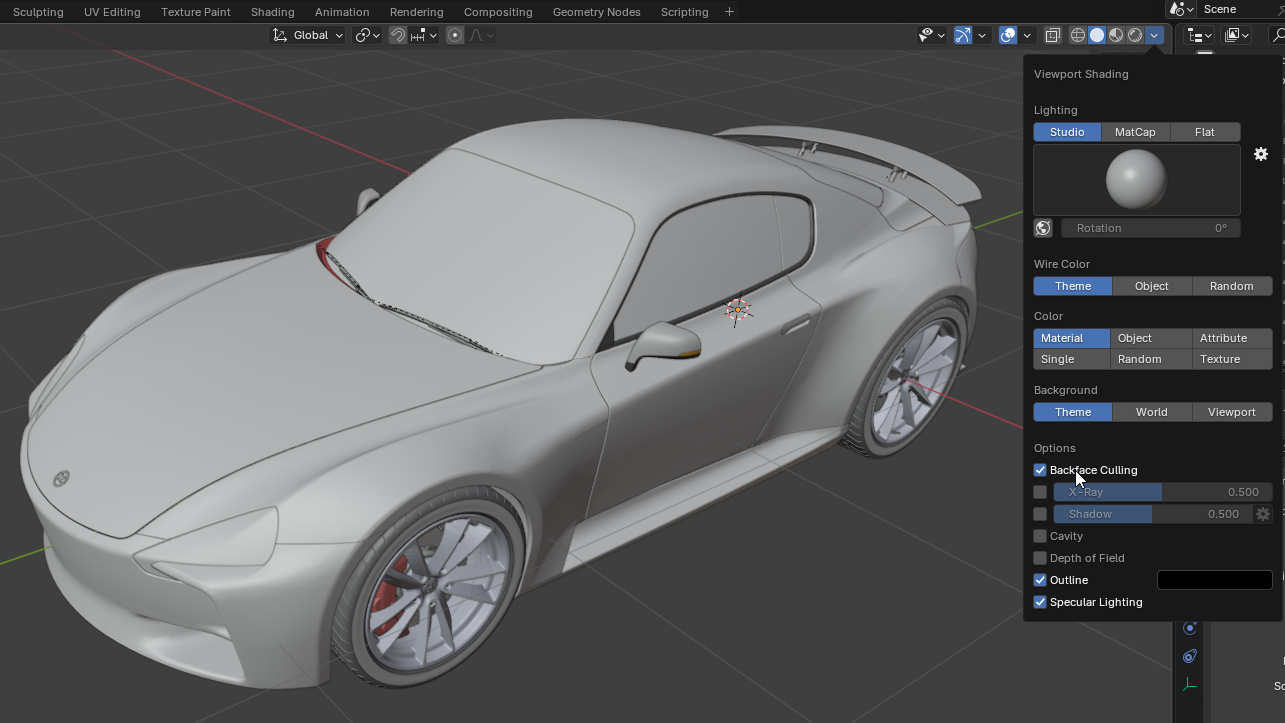
Task: Select MatCap lighting mode
Action: pos(1135,131)
